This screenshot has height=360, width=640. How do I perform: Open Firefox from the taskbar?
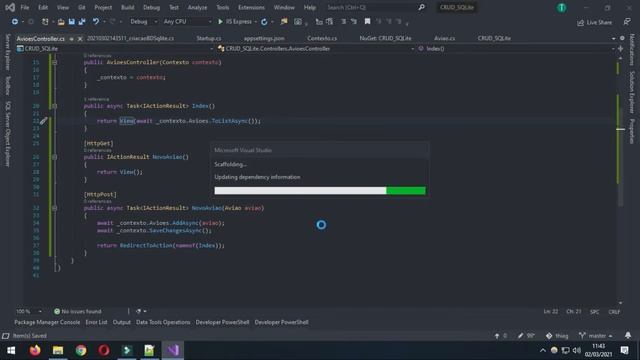[x=35, y=350]
